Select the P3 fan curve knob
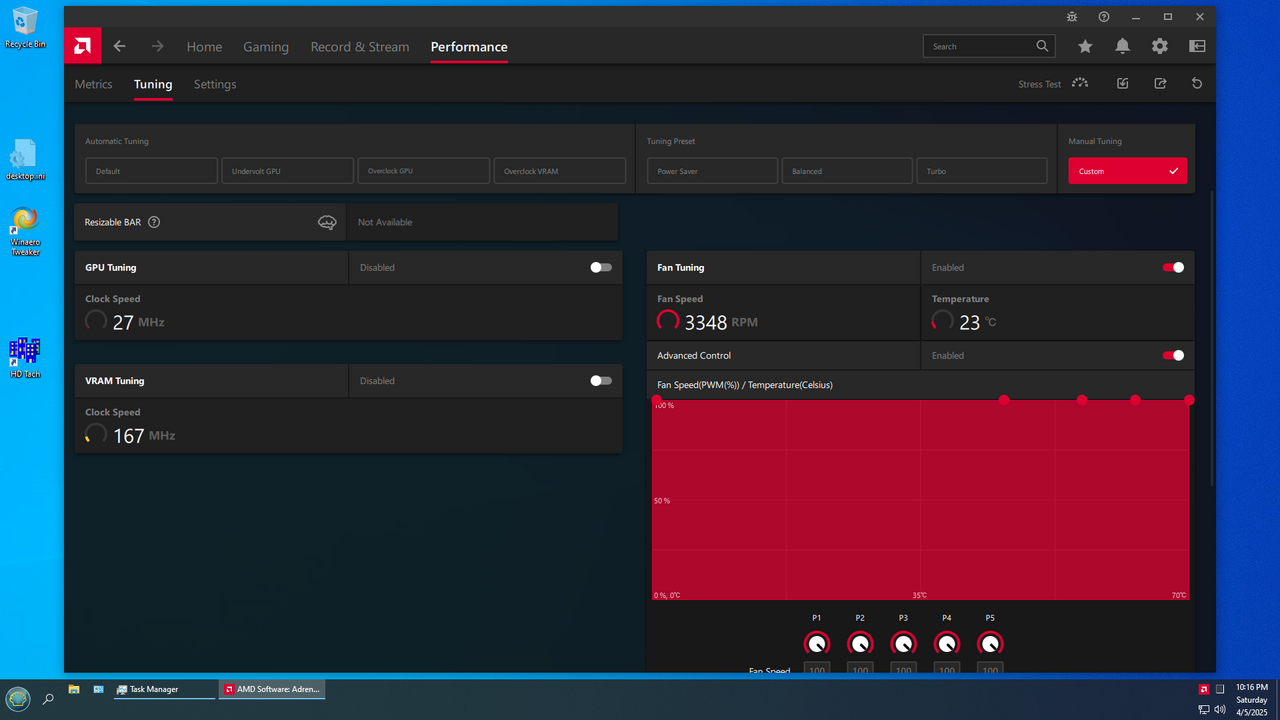 pyautogui.click(x=903, y=643)
